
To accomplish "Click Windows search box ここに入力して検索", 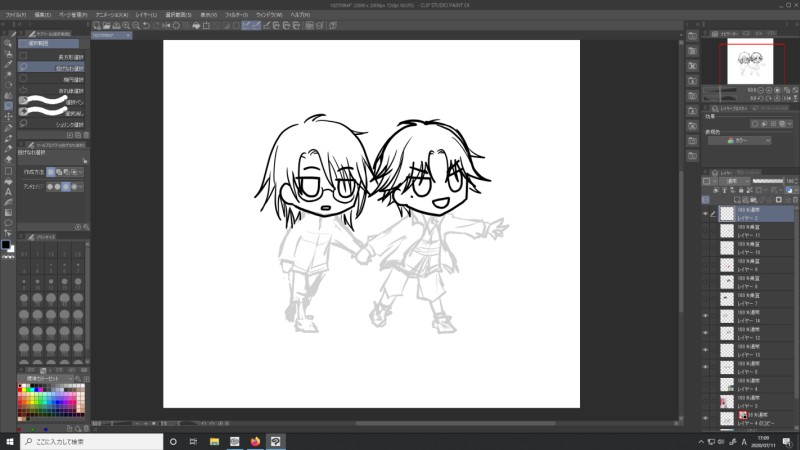I will coord(92,441).
